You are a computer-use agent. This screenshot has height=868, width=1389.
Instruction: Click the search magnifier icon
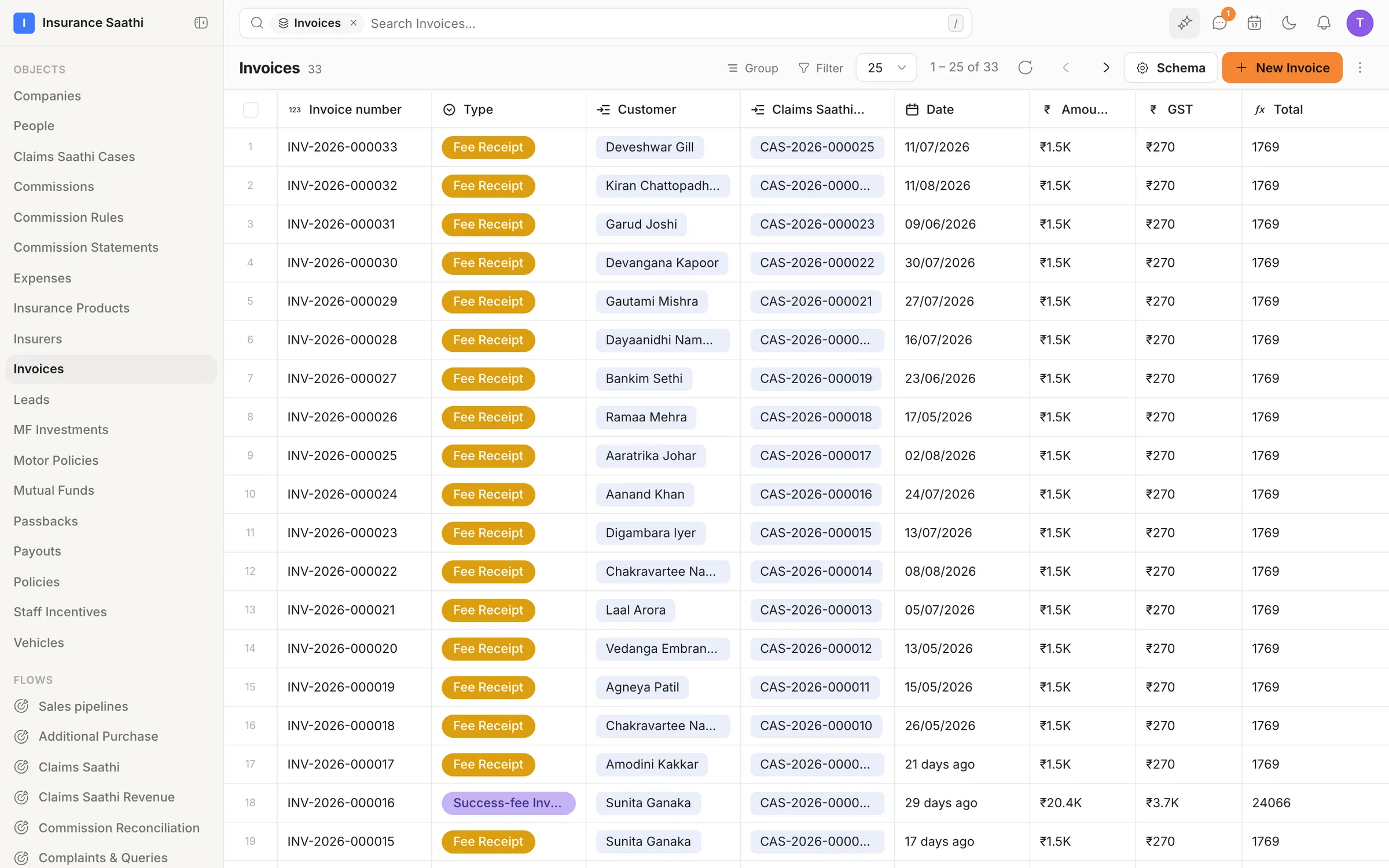(256, 23)
